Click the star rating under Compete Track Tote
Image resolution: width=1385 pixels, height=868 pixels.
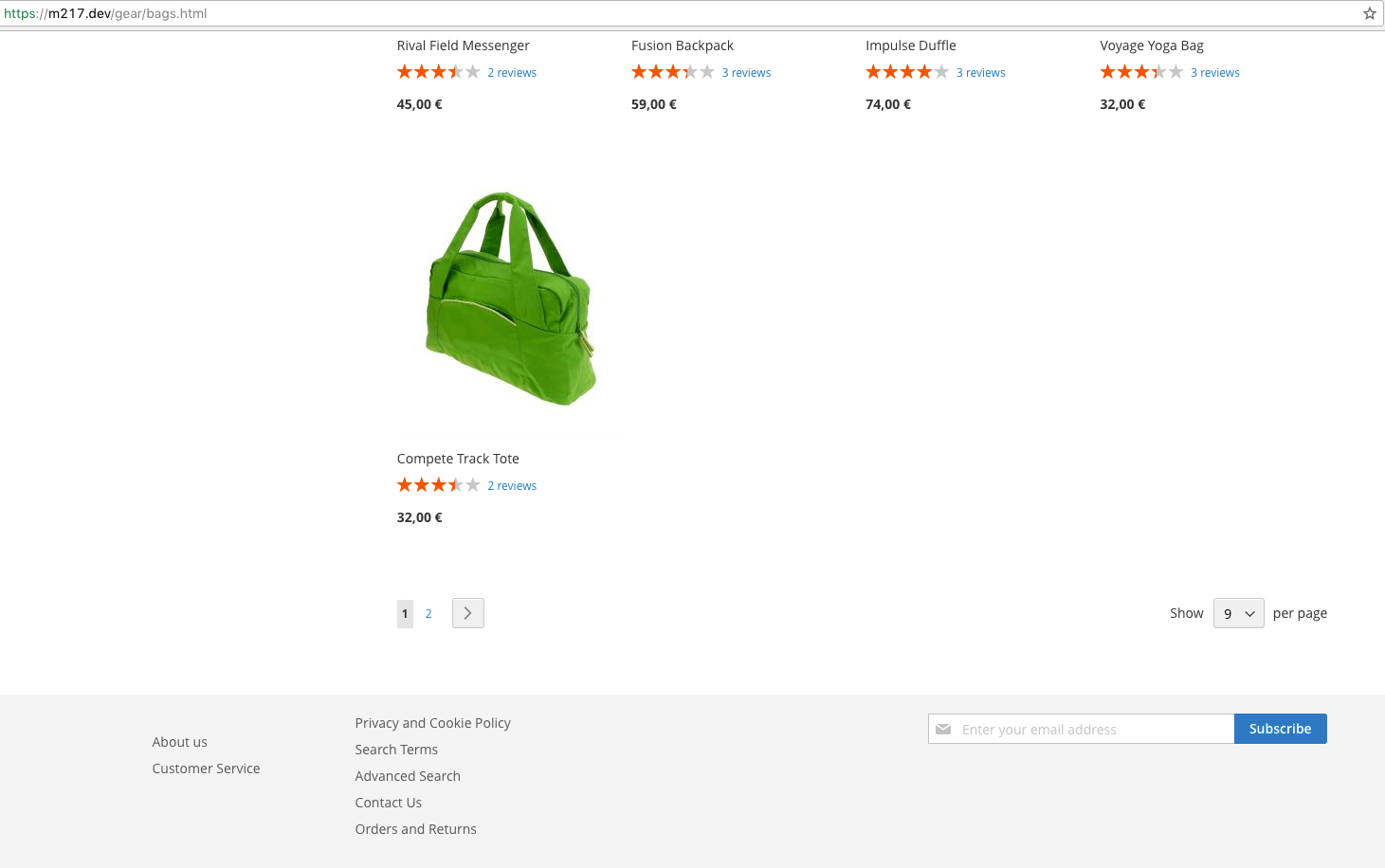[438, 484]
